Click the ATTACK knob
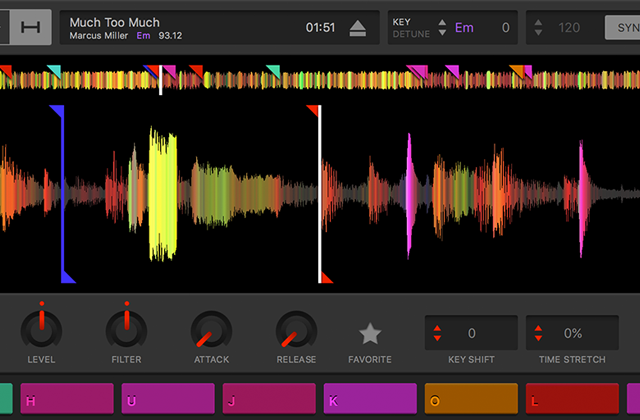 [211, 330]
